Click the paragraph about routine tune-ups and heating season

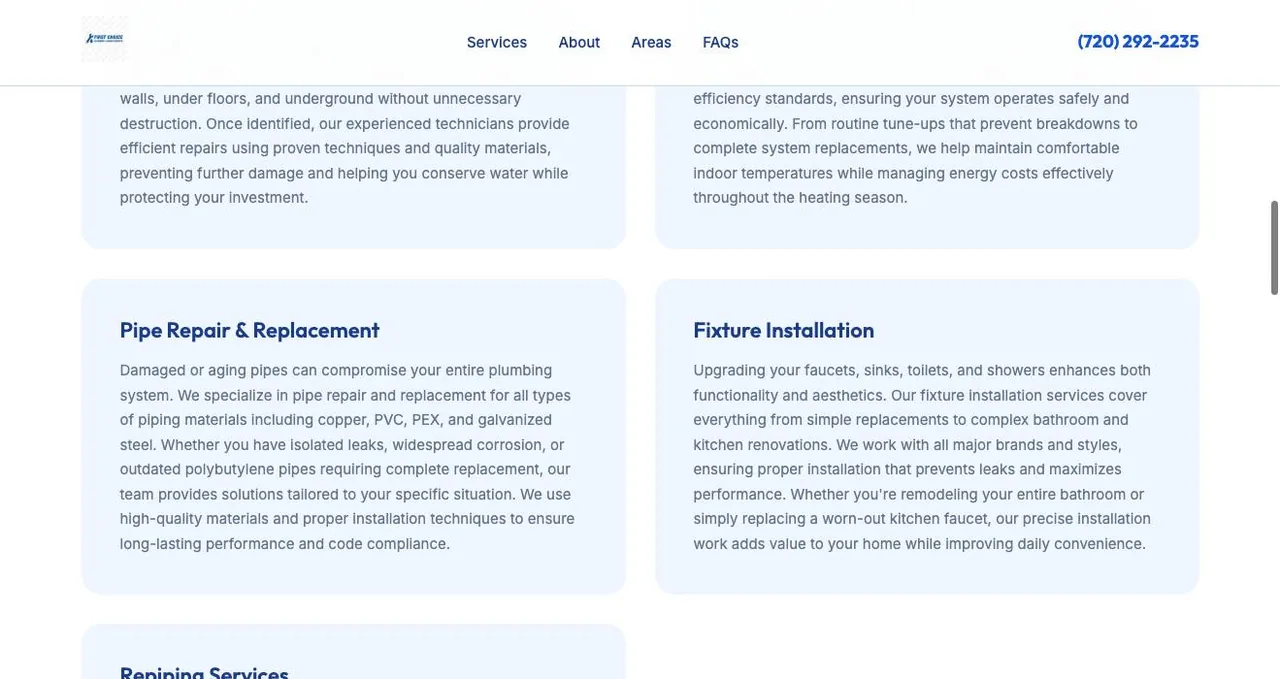[x=917, y=136]
